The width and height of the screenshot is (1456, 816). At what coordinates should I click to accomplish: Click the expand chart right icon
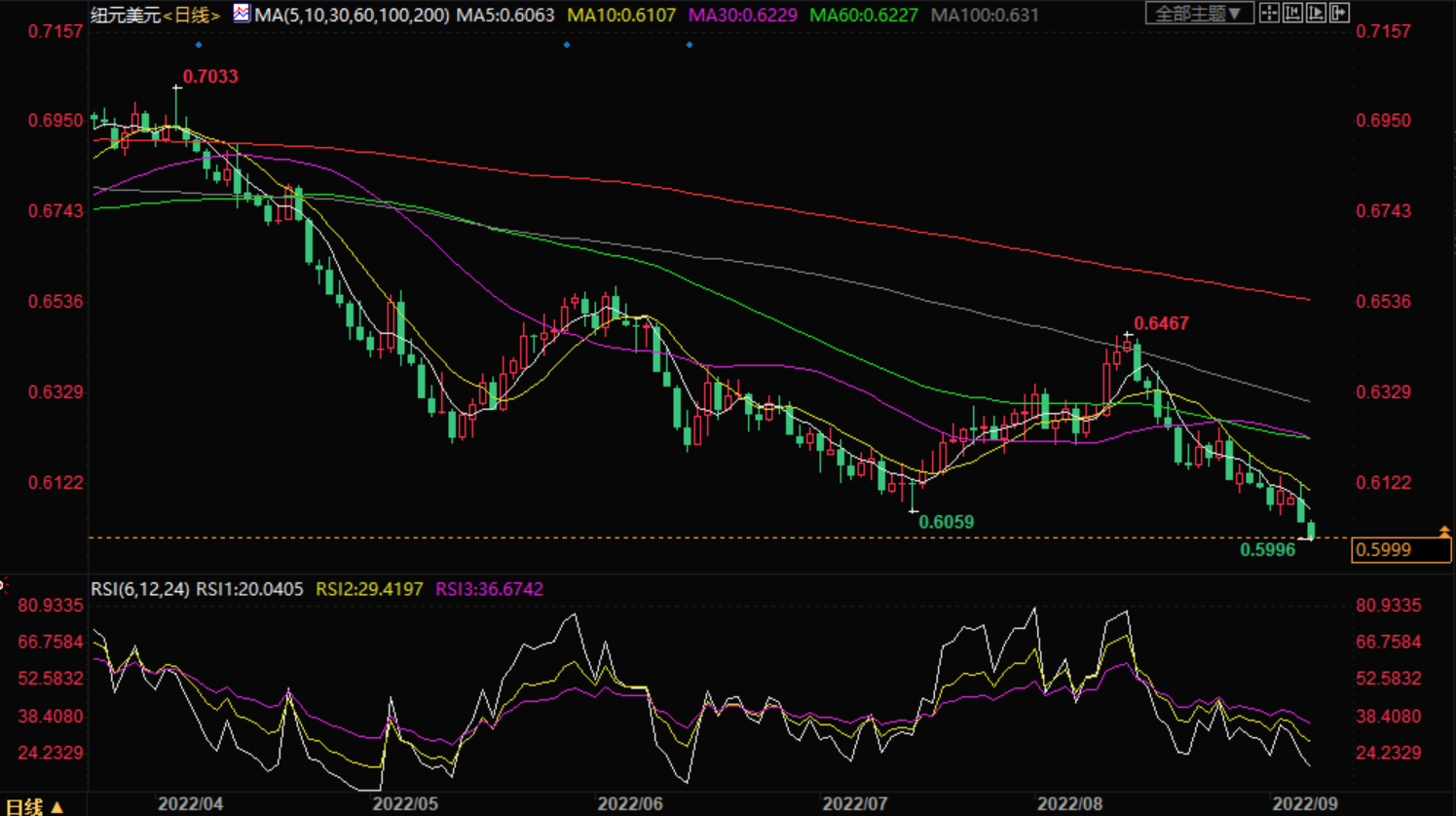tap(1339, 14)
